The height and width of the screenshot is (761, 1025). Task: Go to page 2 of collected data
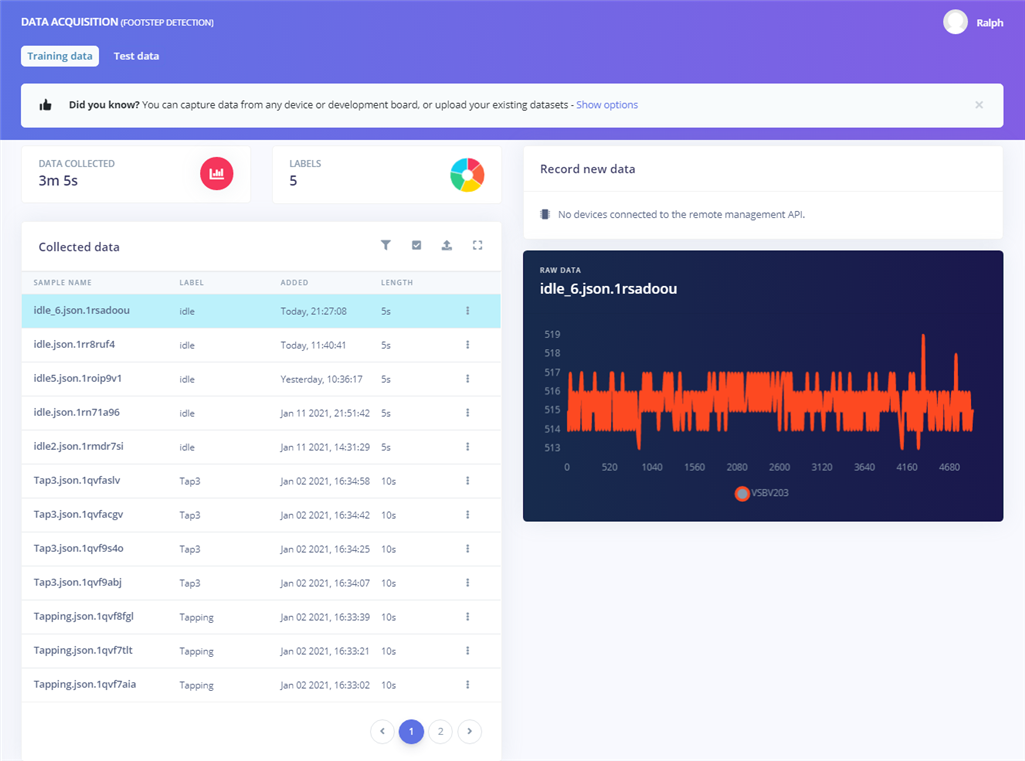[441, 731]
